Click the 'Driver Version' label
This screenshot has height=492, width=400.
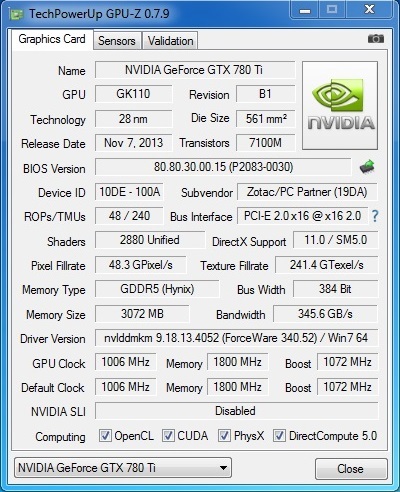pyautogui.click(x=53, y=339)
